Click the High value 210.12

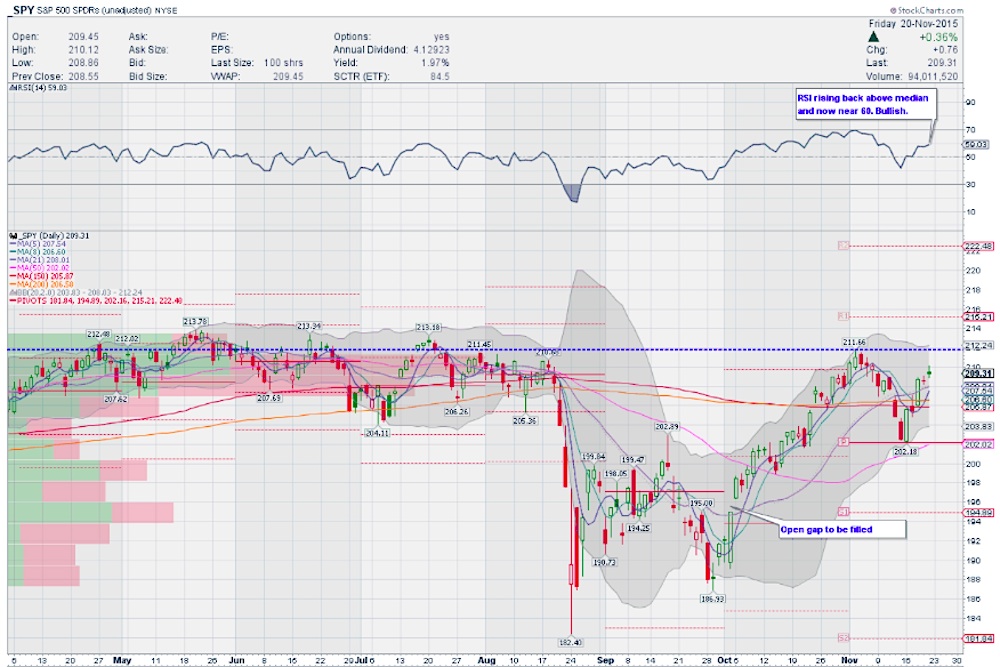click(x=84, y=50)
